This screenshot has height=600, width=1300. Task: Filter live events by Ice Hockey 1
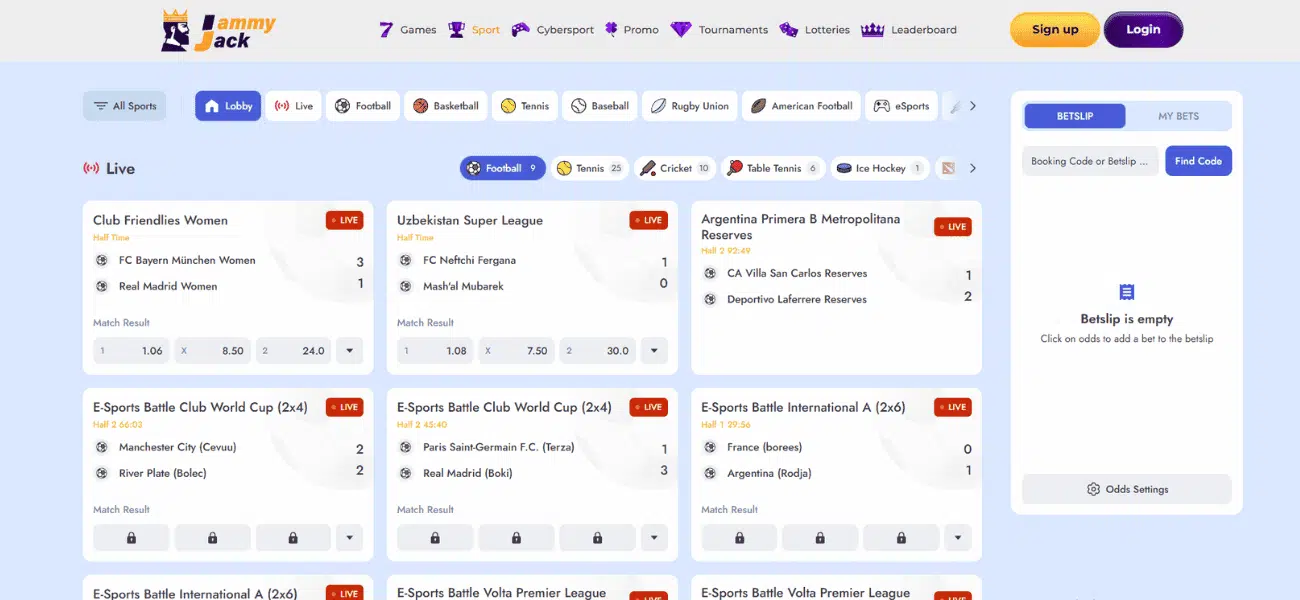click(880, 168)
